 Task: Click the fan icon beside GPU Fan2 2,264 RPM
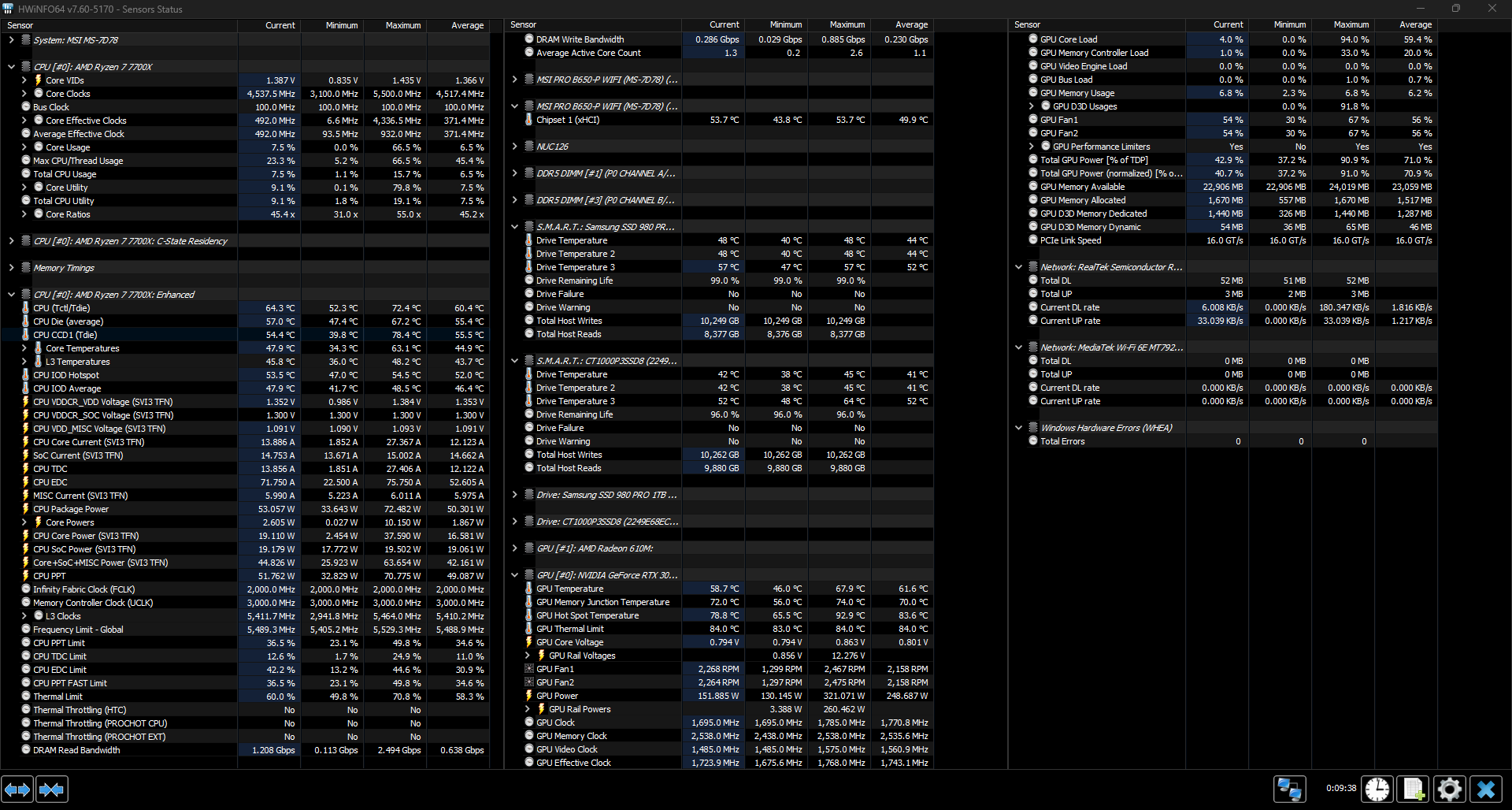[x=529, y=682]
